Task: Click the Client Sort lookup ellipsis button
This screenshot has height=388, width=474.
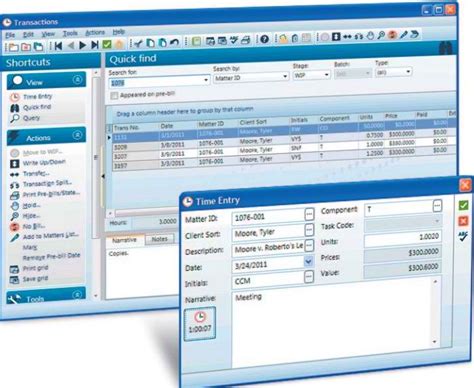Action: click(309, 229)
